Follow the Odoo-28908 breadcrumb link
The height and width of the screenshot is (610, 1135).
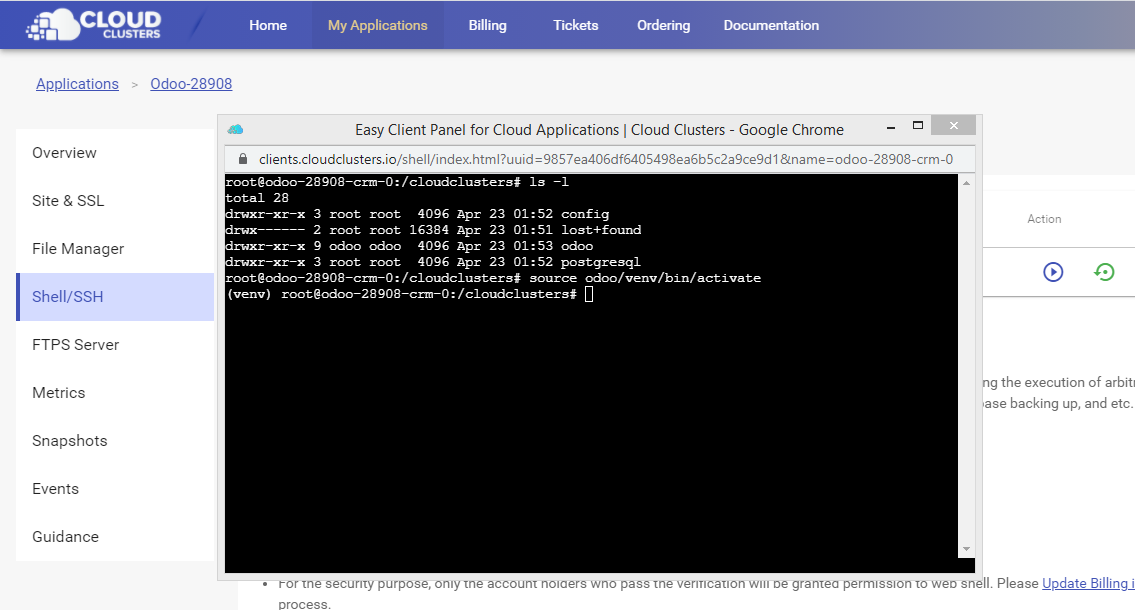click(x=191, y=84)
